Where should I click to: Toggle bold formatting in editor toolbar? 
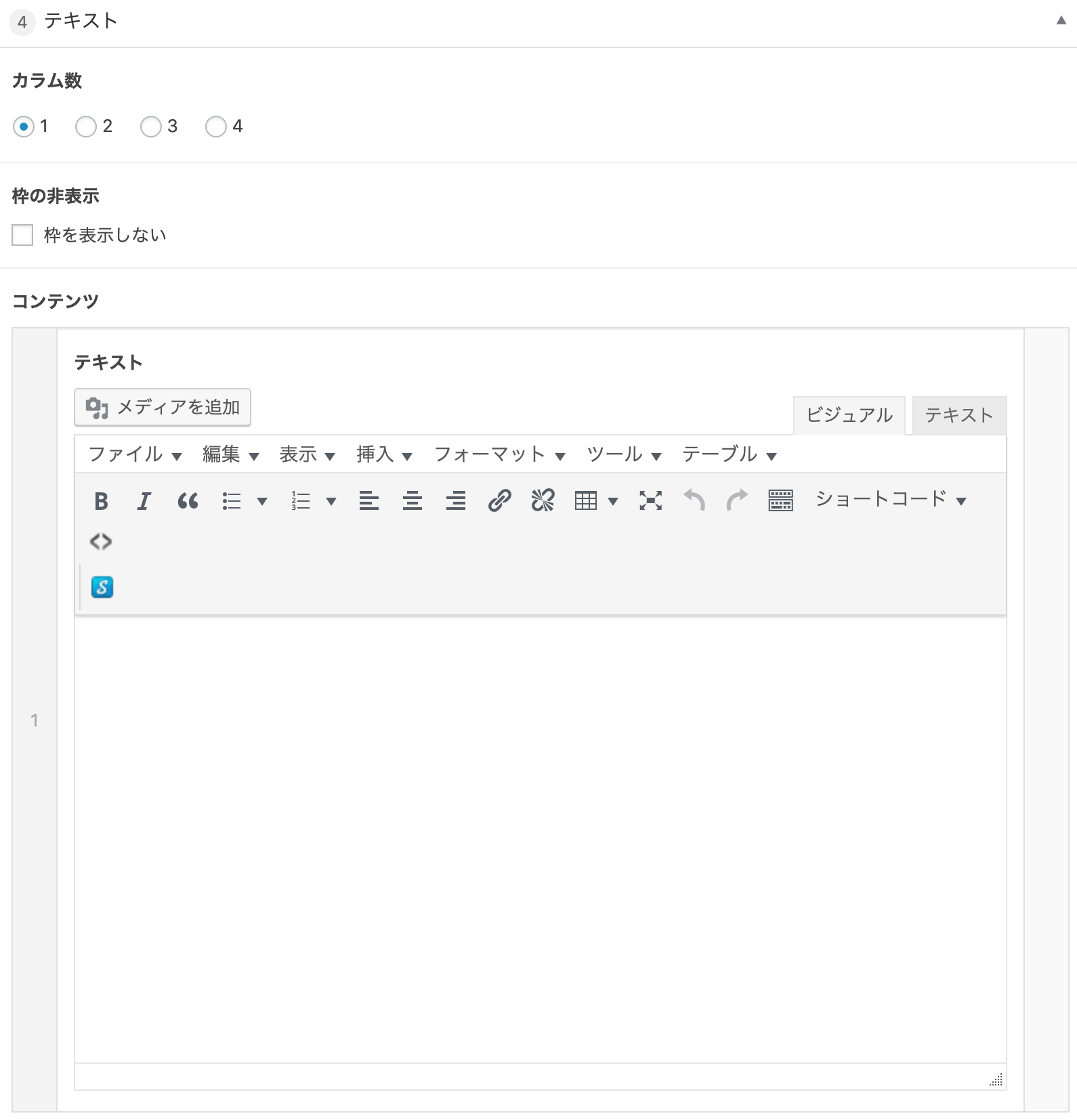[101, 501]
